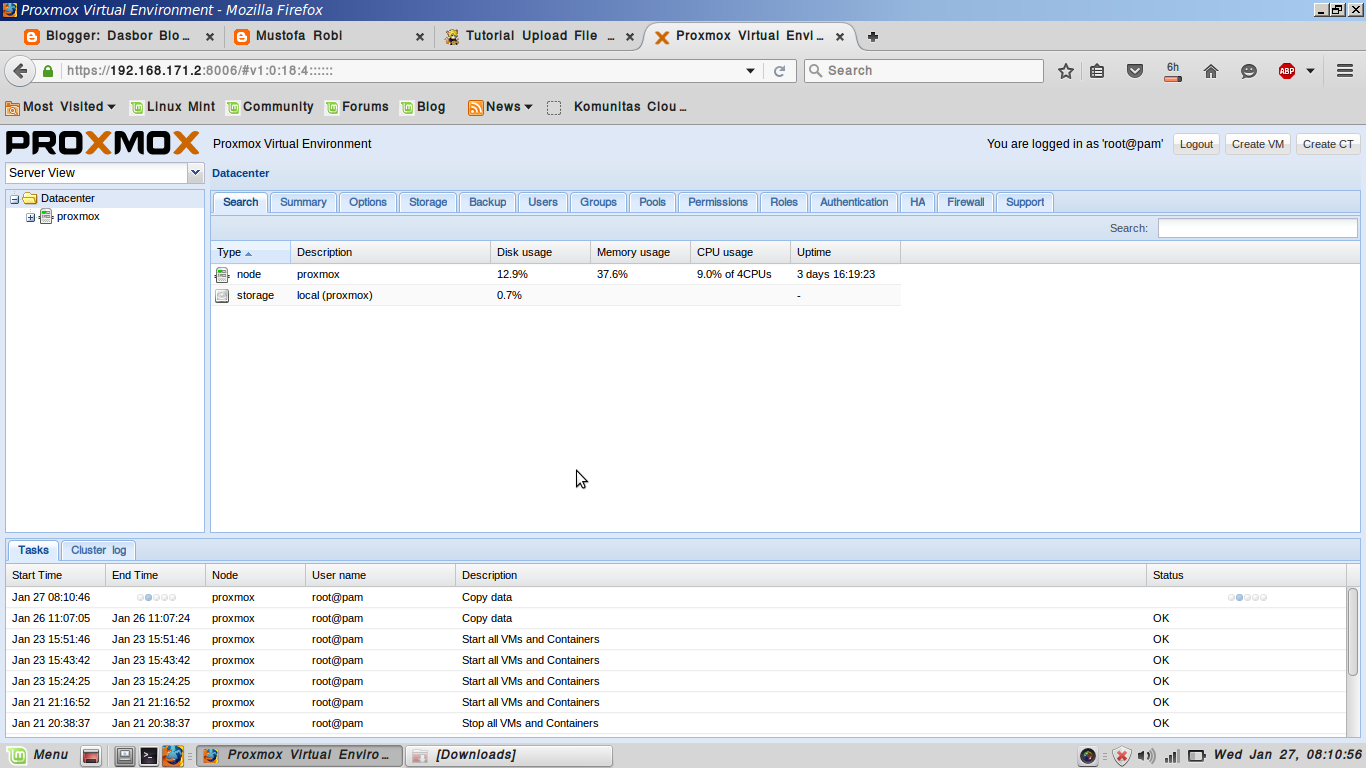Save page to Pocket
1366x768 pixels.
[1135, 71]
